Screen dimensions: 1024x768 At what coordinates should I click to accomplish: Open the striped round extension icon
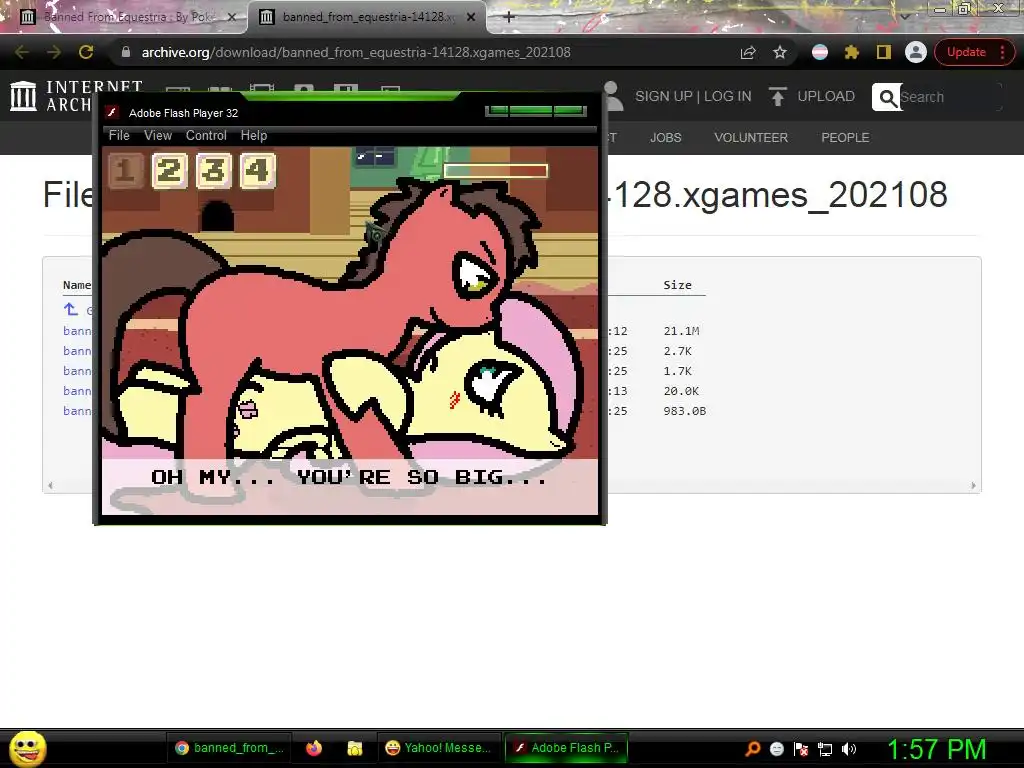tap(820, 52)
